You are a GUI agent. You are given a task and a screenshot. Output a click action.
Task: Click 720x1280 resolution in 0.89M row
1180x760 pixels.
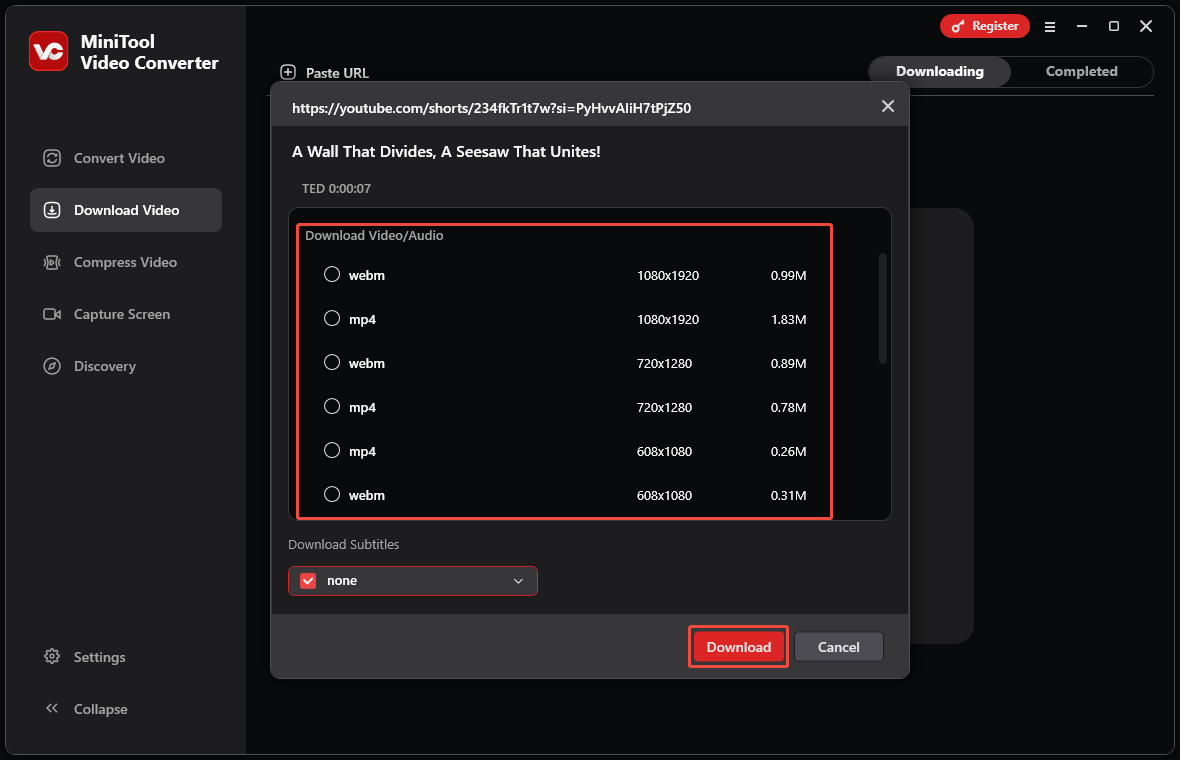pos(664,363)
